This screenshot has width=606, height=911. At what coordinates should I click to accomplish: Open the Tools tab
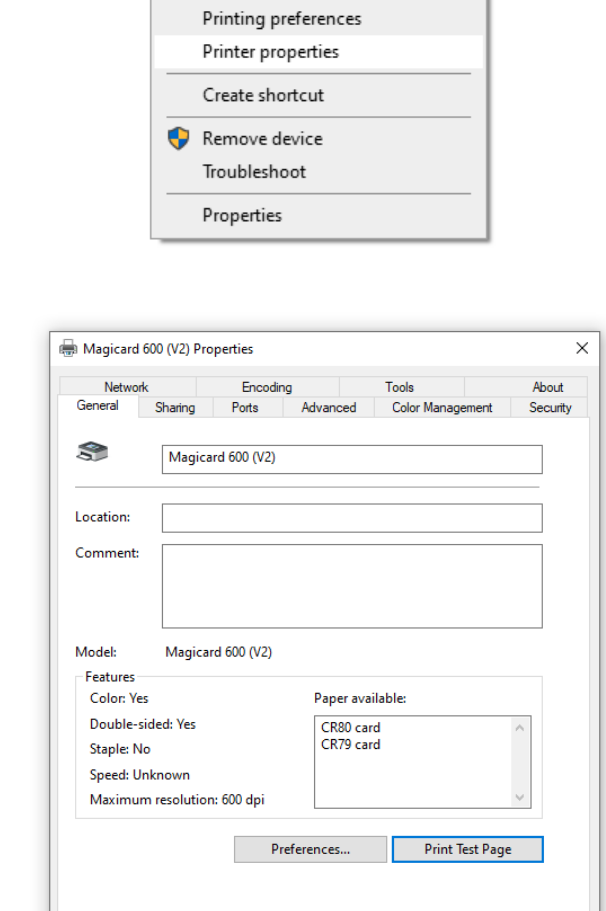pos(400,387)
